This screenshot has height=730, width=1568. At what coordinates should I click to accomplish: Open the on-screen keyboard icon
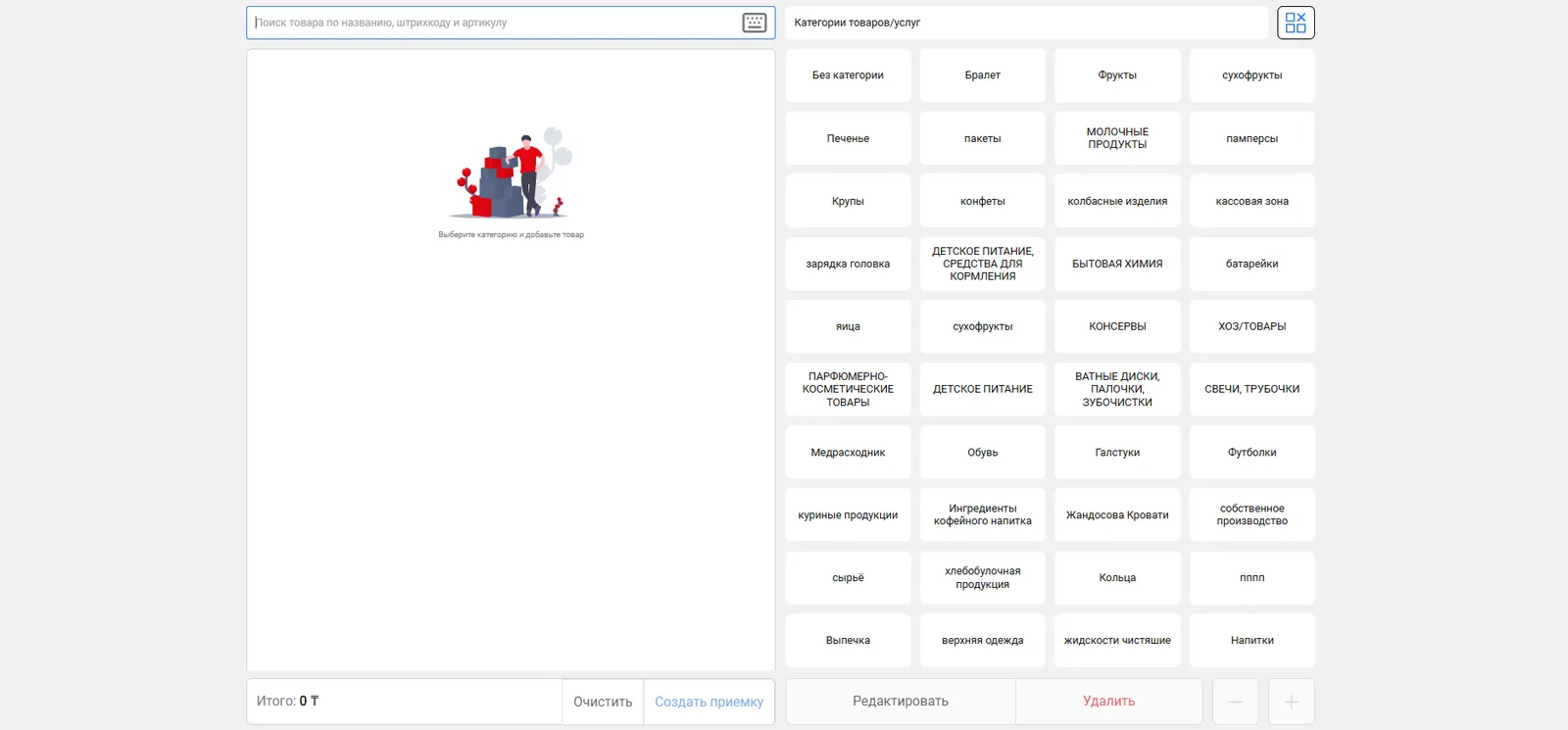(754, 23)
